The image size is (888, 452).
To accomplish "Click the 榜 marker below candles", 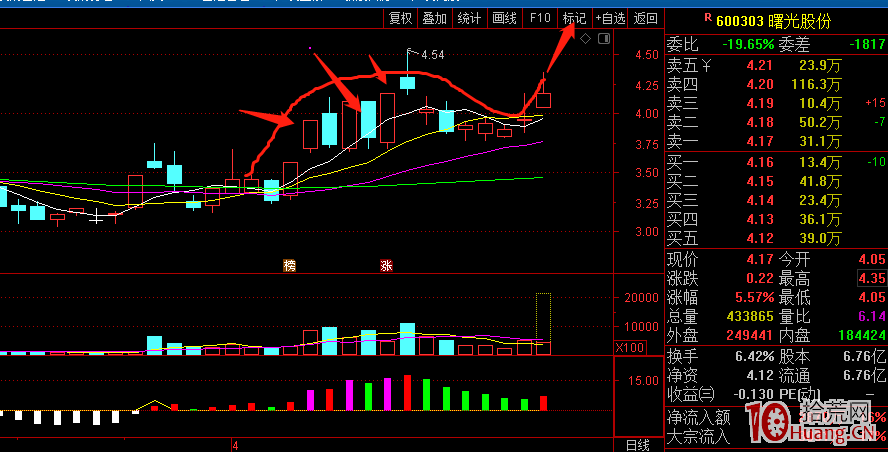I will [x=289, y=265].
